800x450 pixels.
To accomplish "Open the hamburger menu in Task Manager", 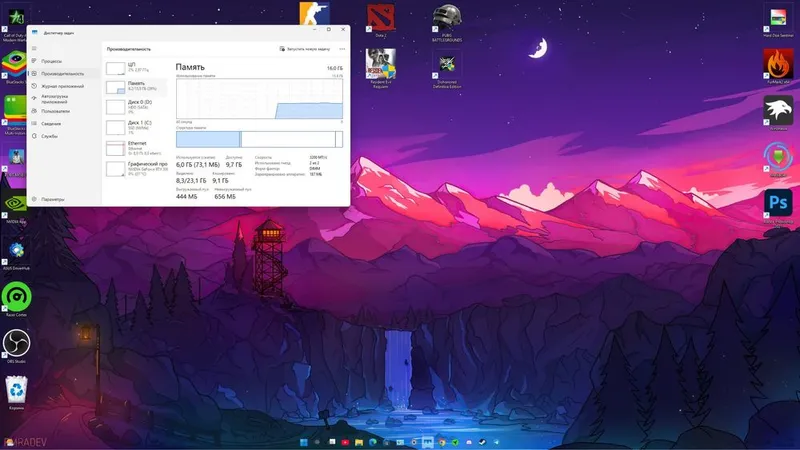I will click(x=34, y=48).
